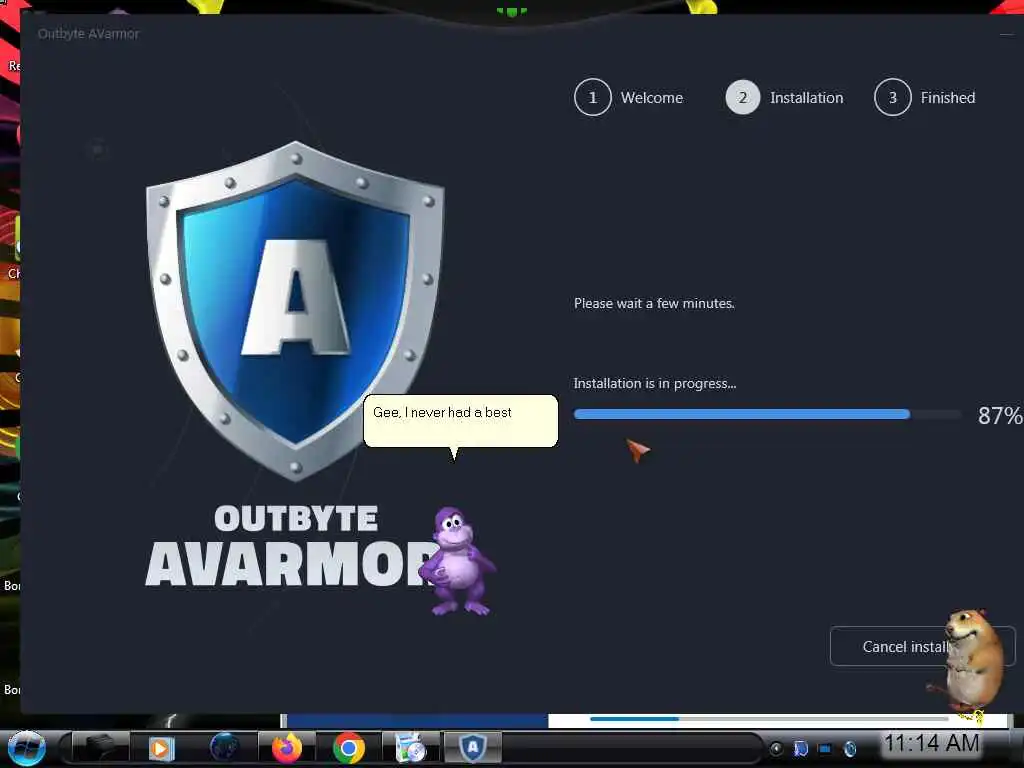Open the dark globe taskbar icon
Screen dimensions: 1024x768
(224, 747)
